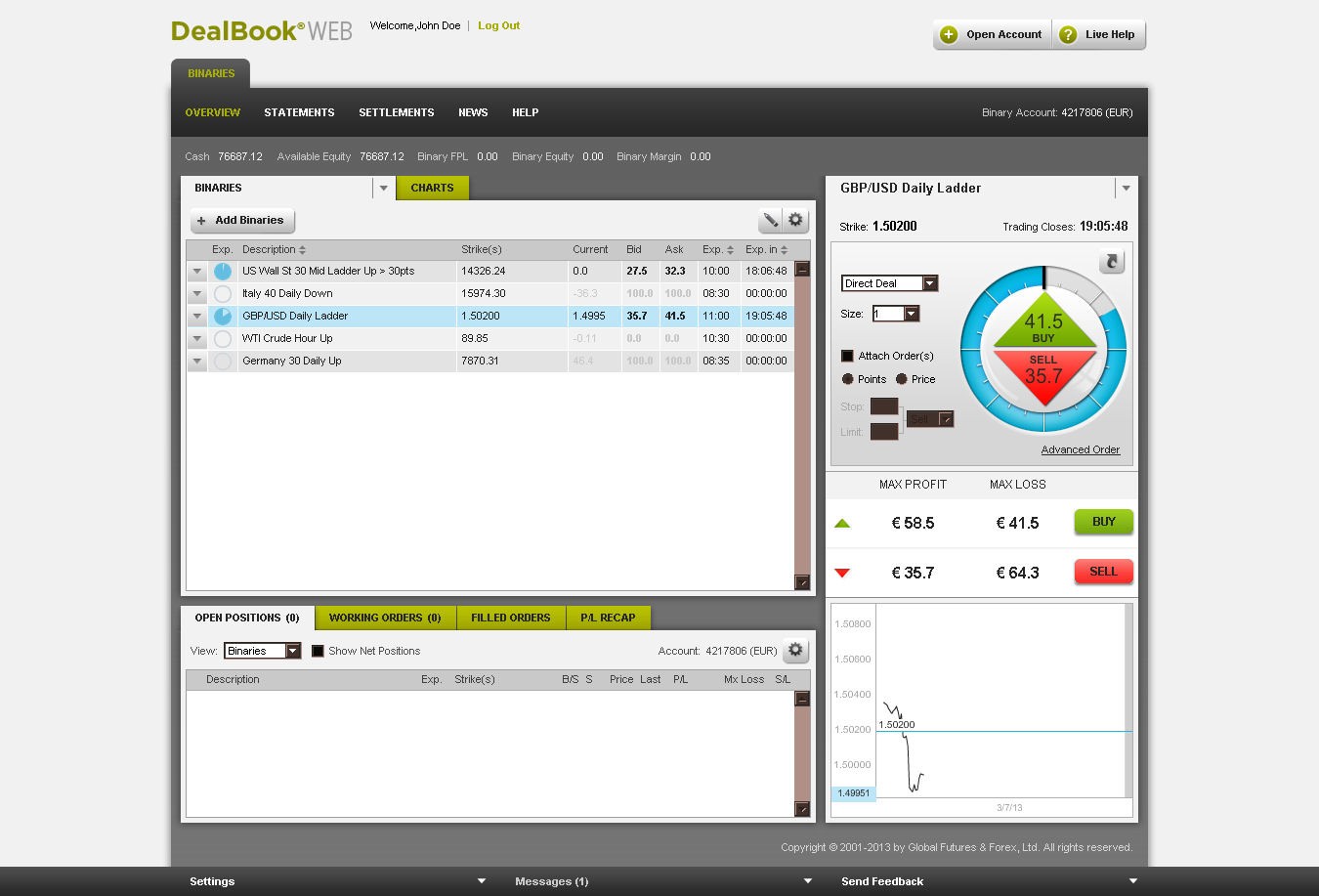Screen dimensions: 1319x896
Task: Select the top BINARIES tab
Action: 211,73
